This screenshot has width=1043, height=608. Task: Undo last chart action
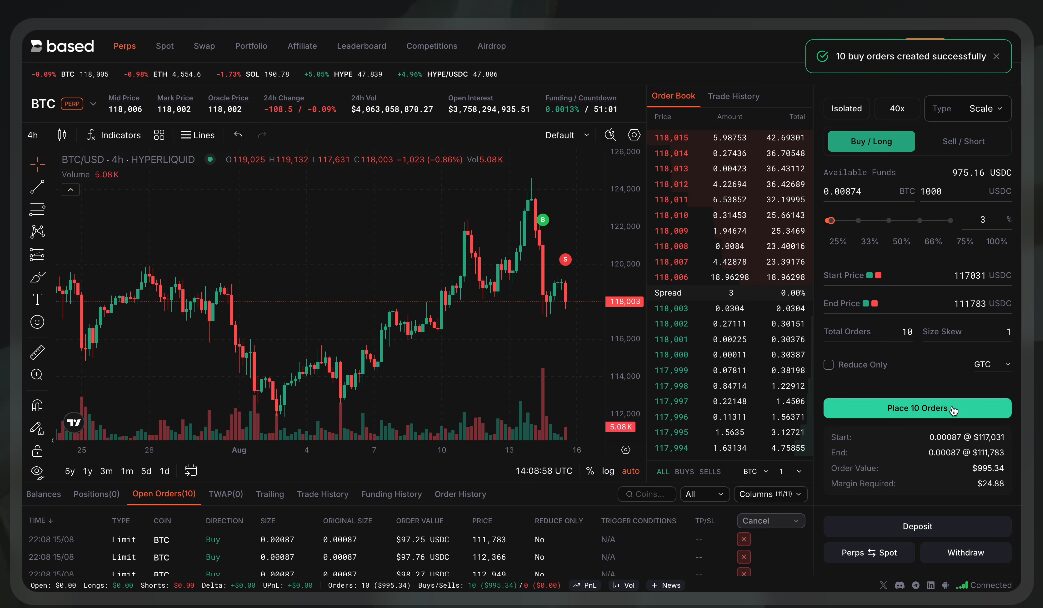coord(237,135)
